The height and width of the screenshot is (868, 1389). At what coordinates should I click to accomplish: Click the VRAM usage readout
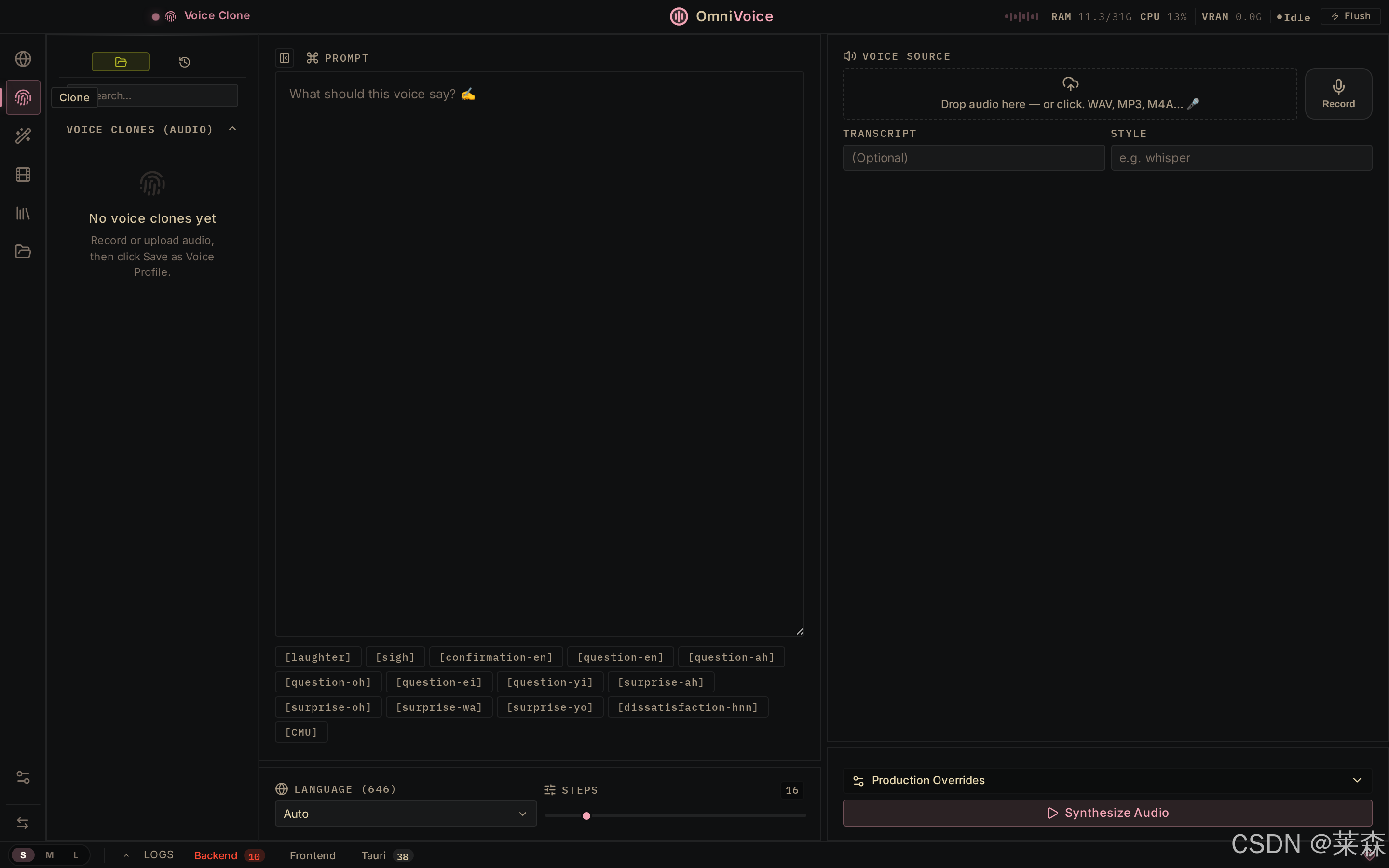coord(1232,17)
